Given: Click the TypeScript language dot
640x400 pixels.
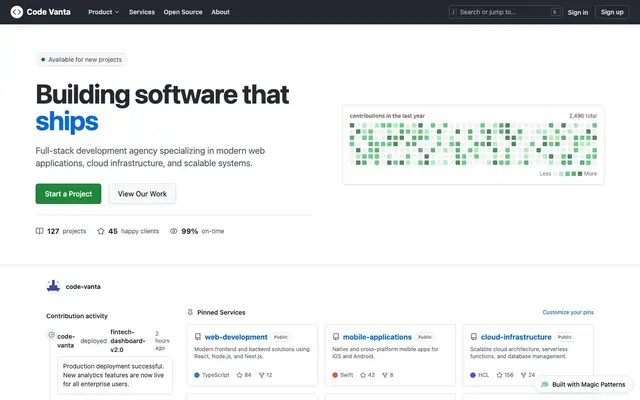Looking at the screenshot, I should (x=197, y=375).
